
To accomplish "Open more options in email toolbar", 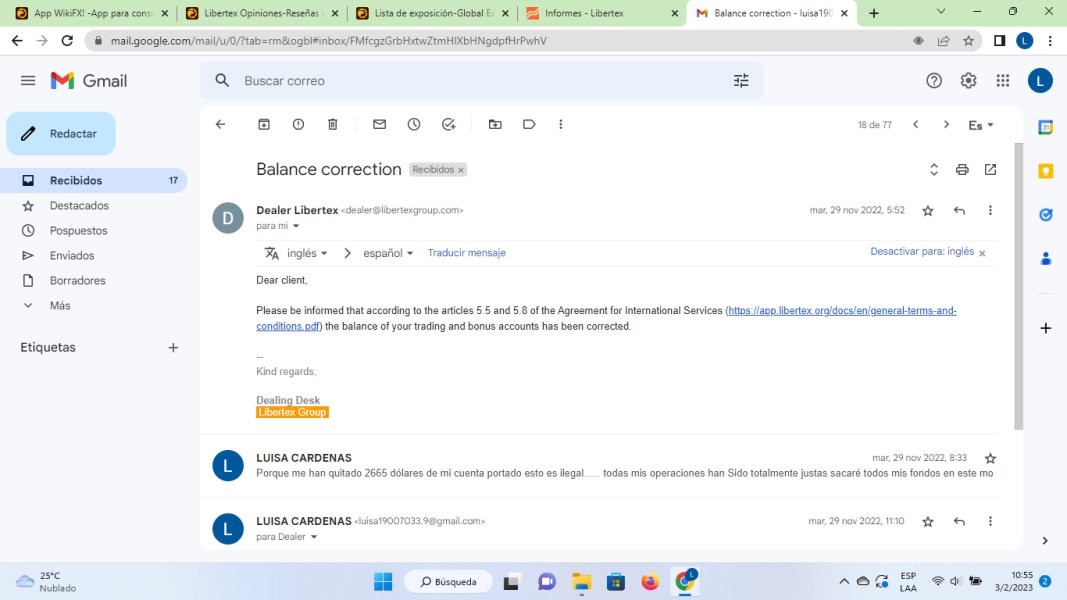I will point(561,124).
